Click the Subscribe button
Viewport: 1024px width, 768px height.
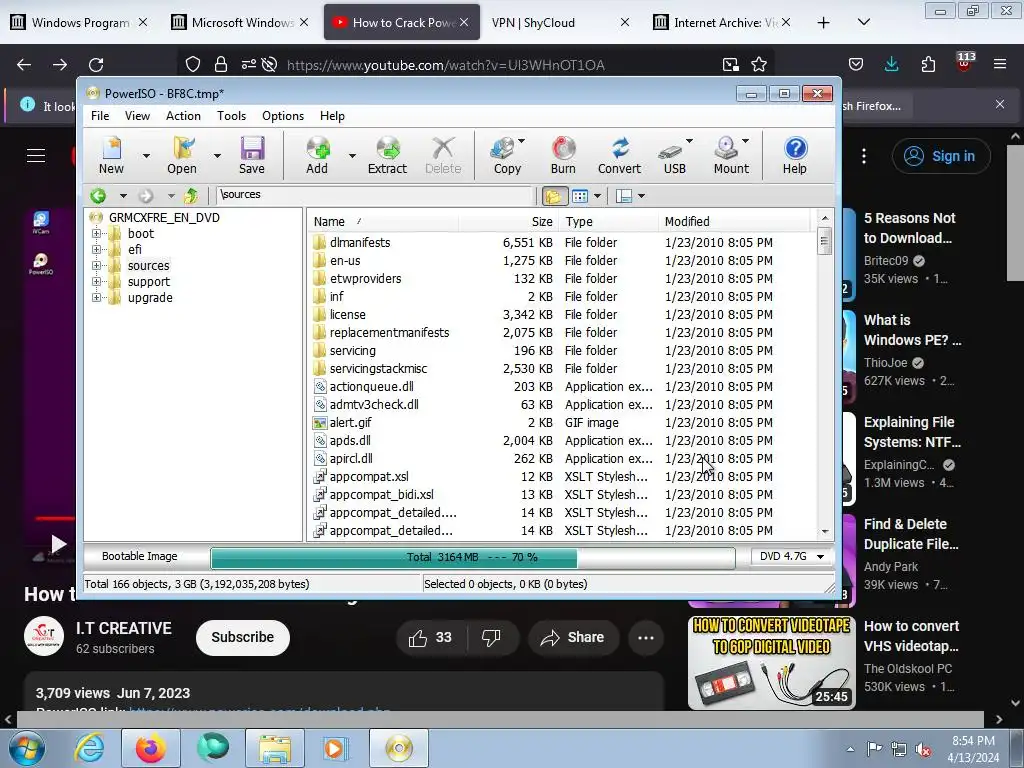coord(242,637)
